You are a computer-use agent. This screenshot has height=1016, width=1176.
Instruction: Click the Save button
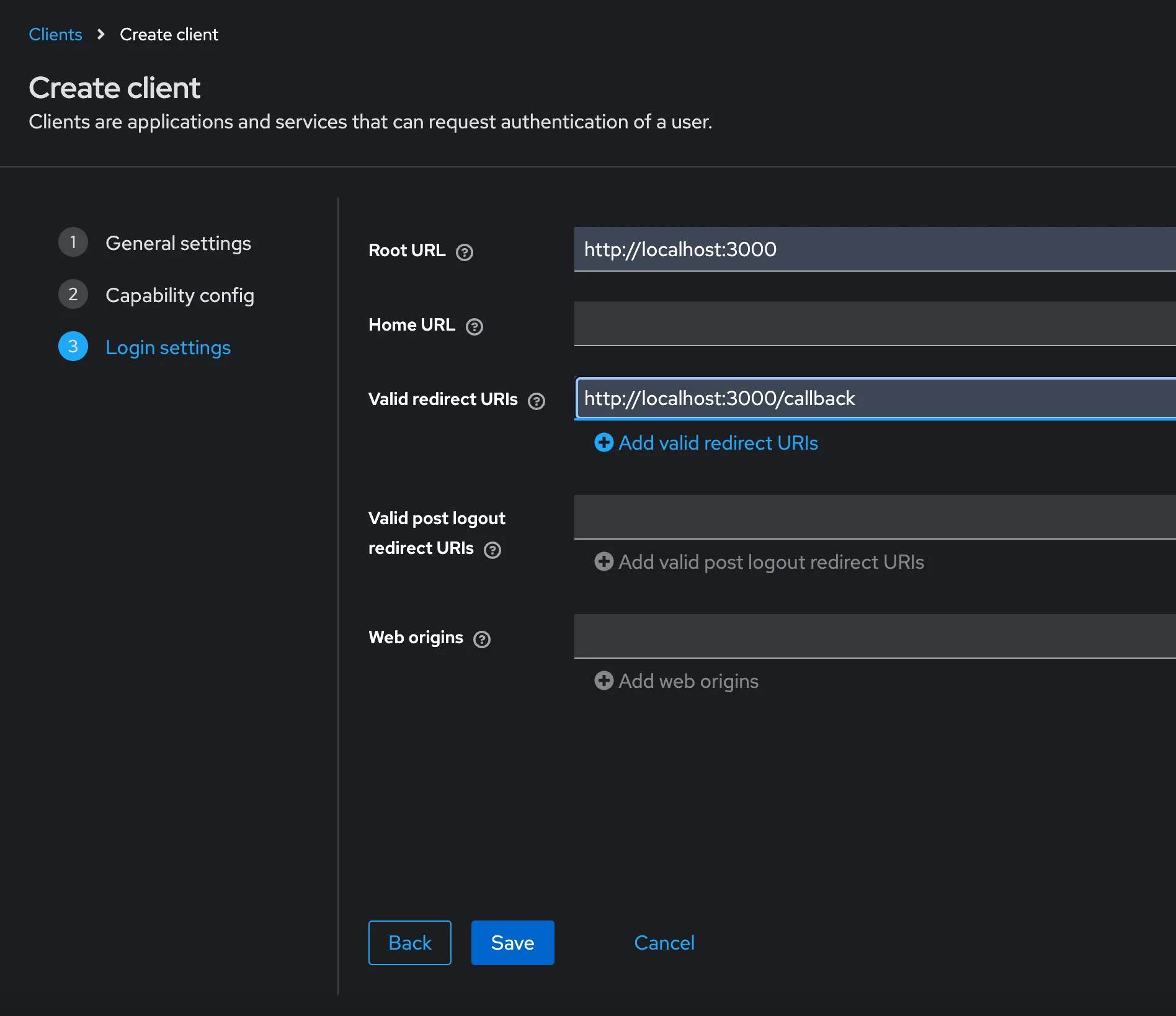tap(512, 943)
